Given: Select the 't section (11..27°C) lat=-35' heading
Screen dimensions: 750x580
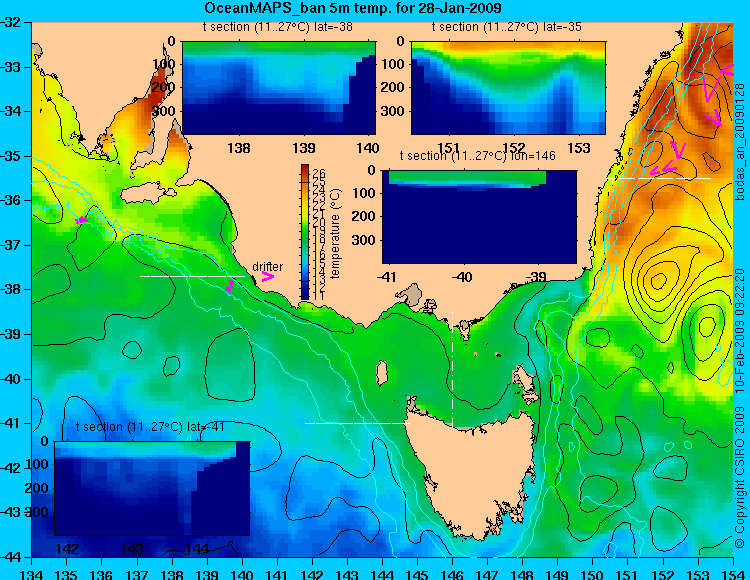Looking at the screenshot, I should click(507, 27).
